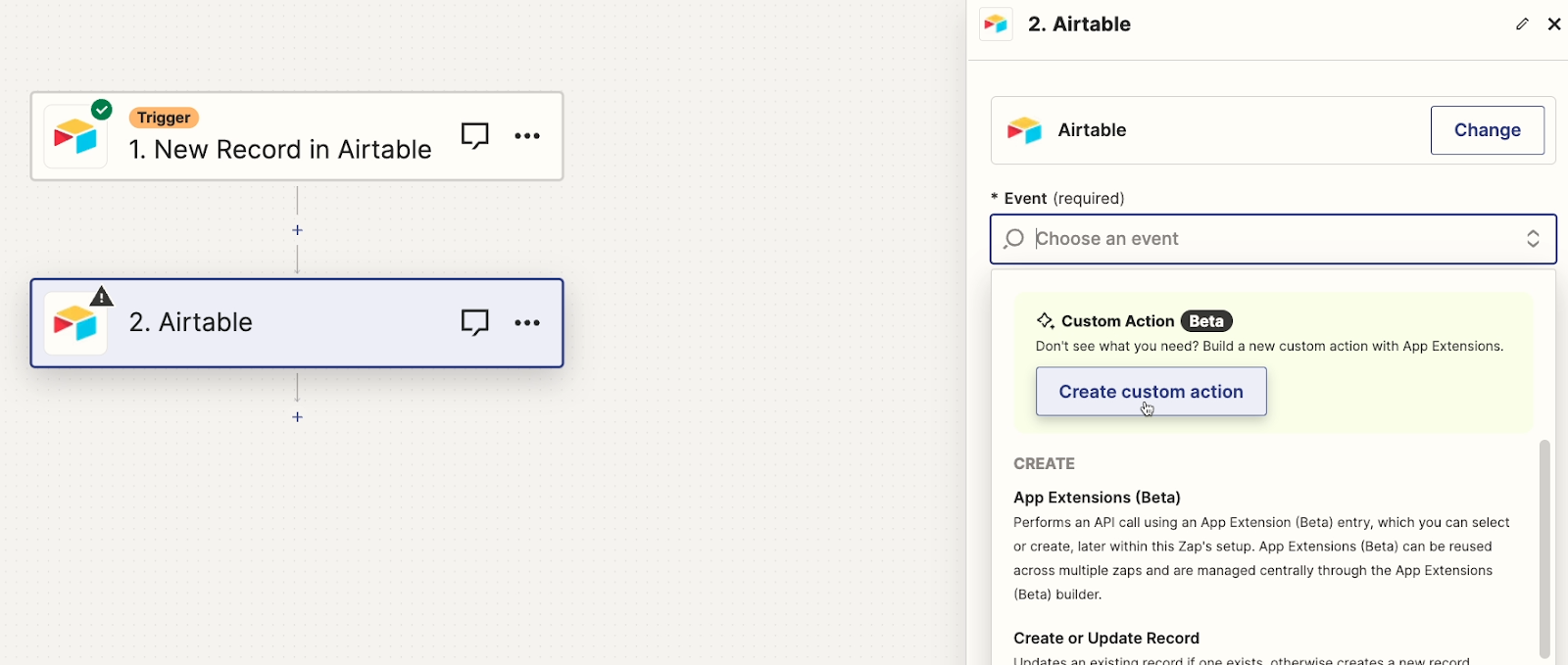This screenshot has height=665, width=1568.
Task: Toggle the event dropdown arrows
Action: pyautogui.click(x=1533, y=239)
